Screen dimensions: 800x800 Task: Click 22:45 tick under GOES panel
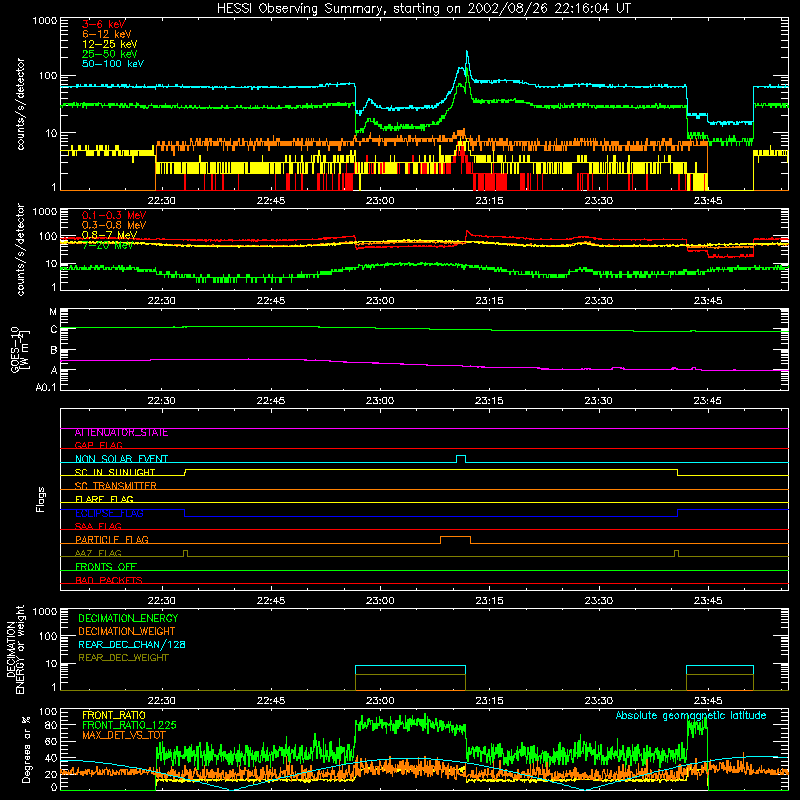[271, 401]
